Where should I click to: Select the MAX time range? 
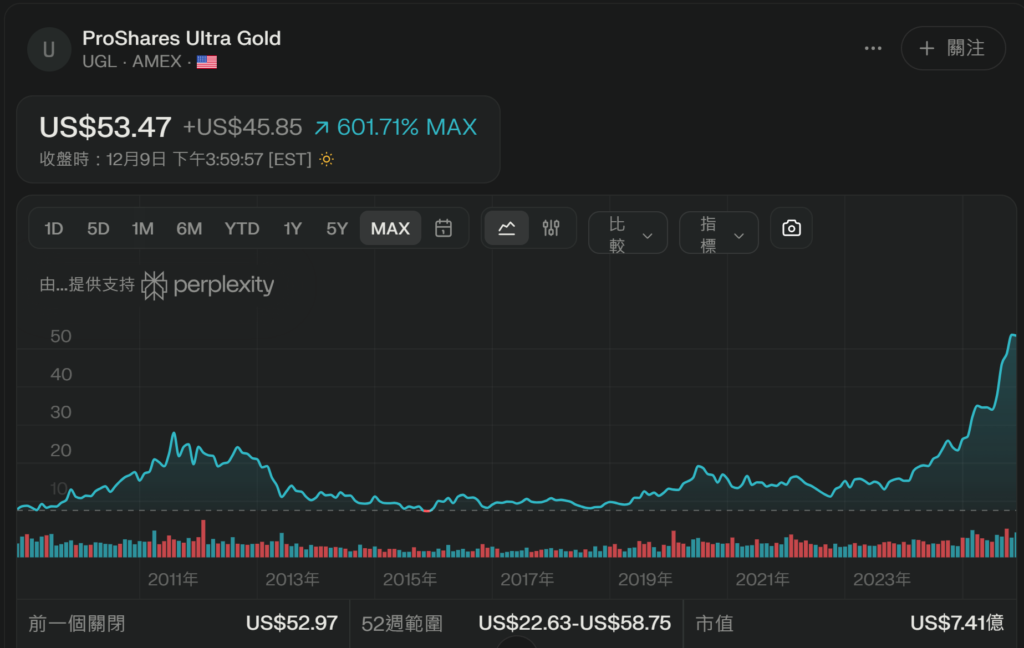coord(390,228)
